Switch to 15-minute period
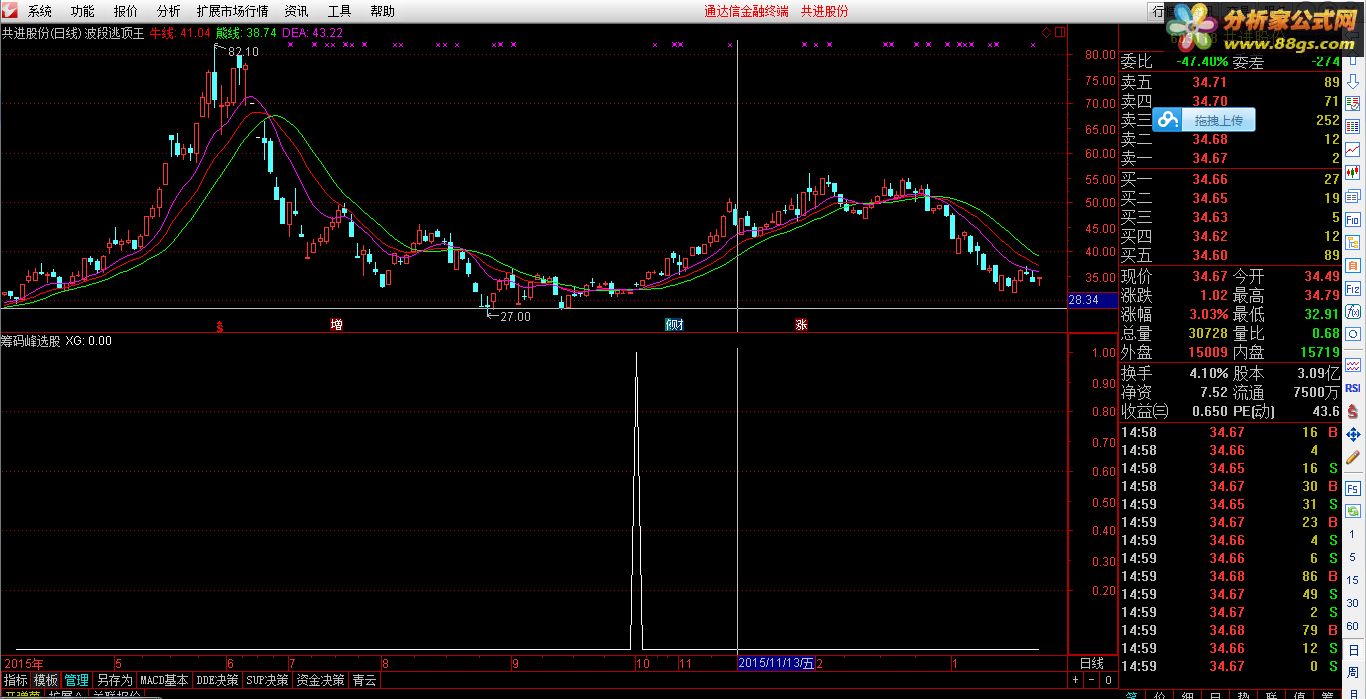The image size is (1366, 699). pos(1353,580)
